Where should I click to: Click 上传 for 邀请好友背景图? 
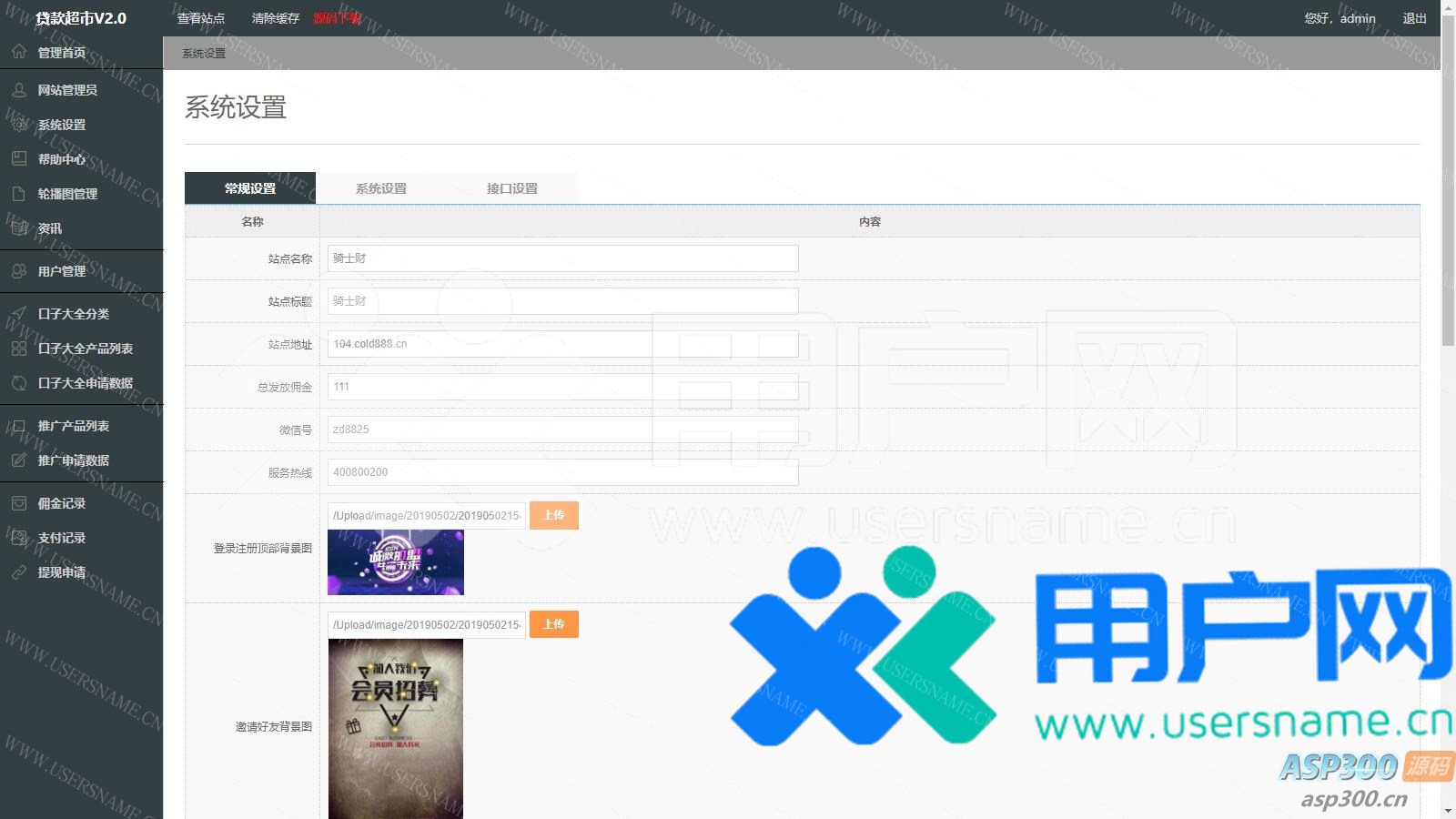click(553, 624)
